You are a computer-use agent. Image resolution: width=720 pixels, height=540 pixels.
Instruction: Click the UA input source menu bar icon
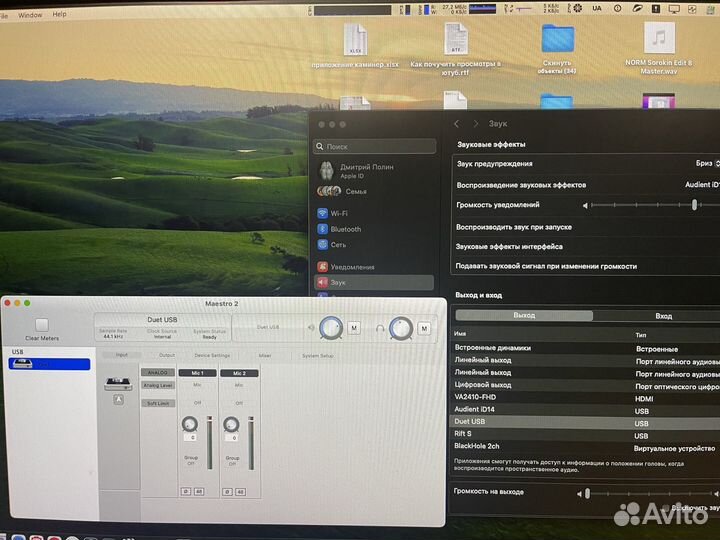[596, 8]
